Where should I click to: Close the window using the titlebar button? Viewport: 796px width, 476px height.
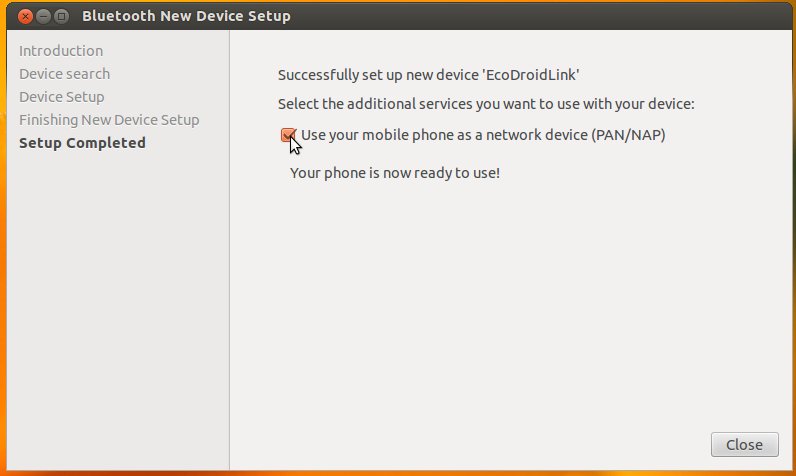coord(25,16)
